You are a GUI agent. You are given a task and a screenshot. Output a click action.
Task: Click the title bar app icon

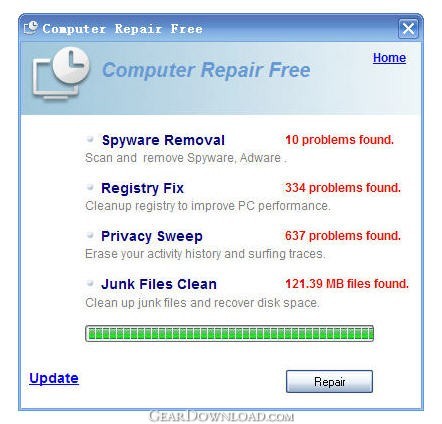pyautogui.click(x=31, y=28)
